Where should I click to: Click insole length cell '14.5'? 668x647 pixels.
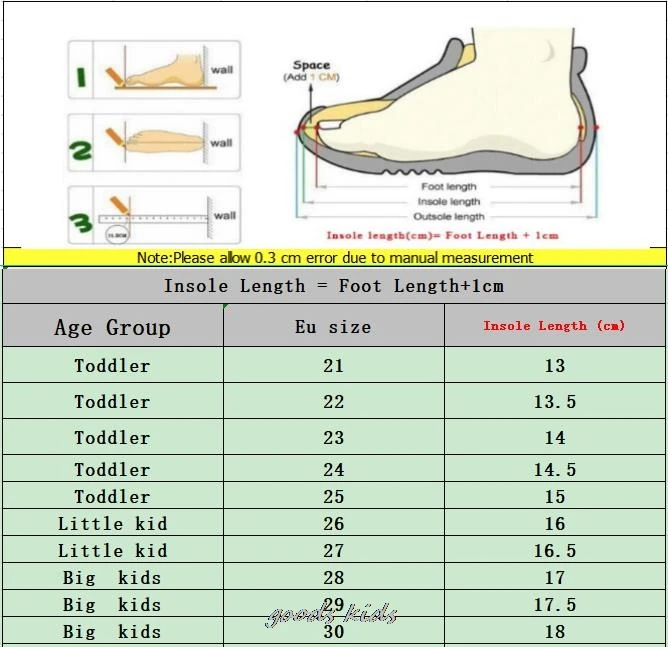point(555,469)
